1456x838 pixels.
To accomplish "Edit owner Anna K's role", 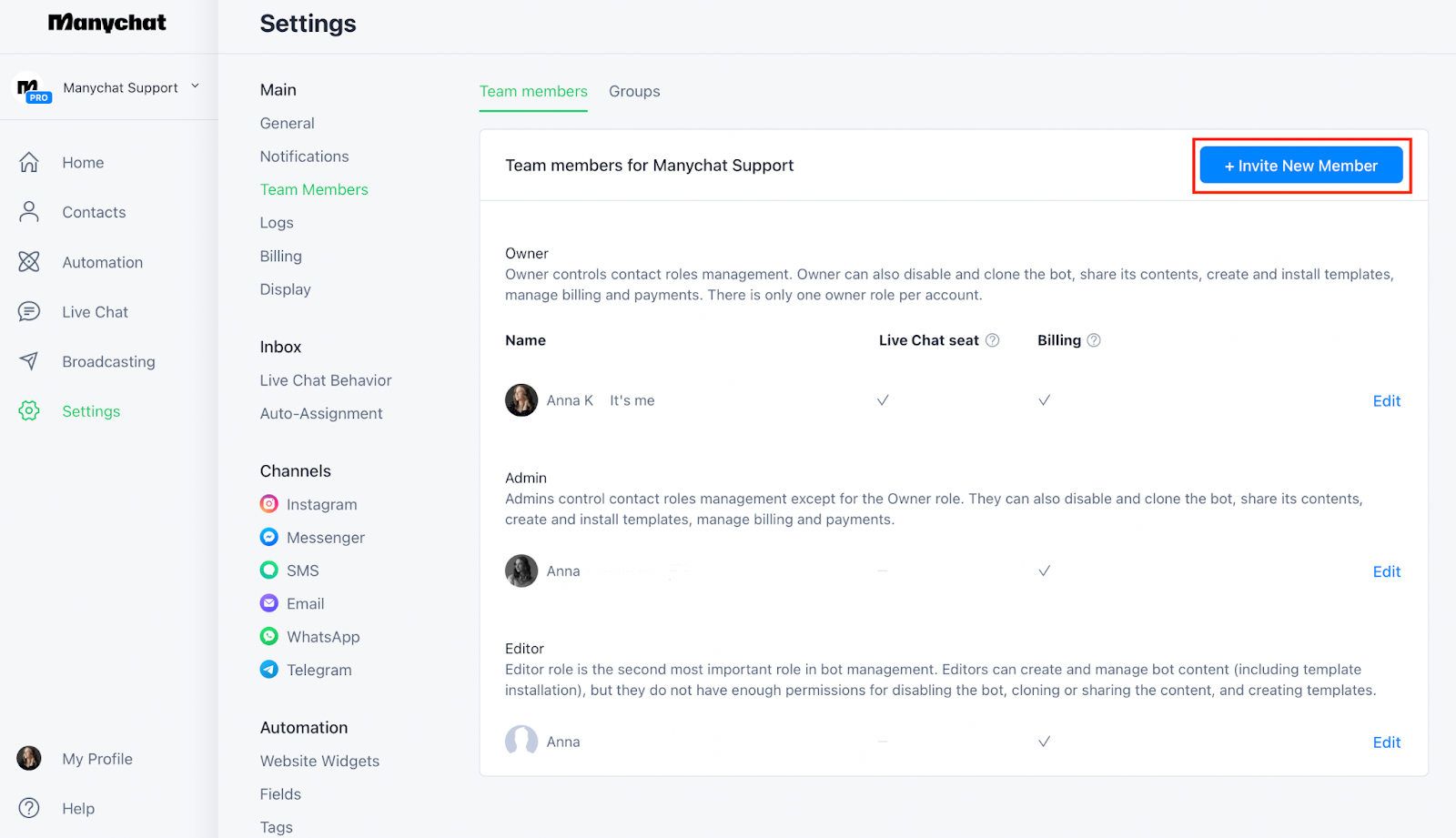I will coord(1387,401).
